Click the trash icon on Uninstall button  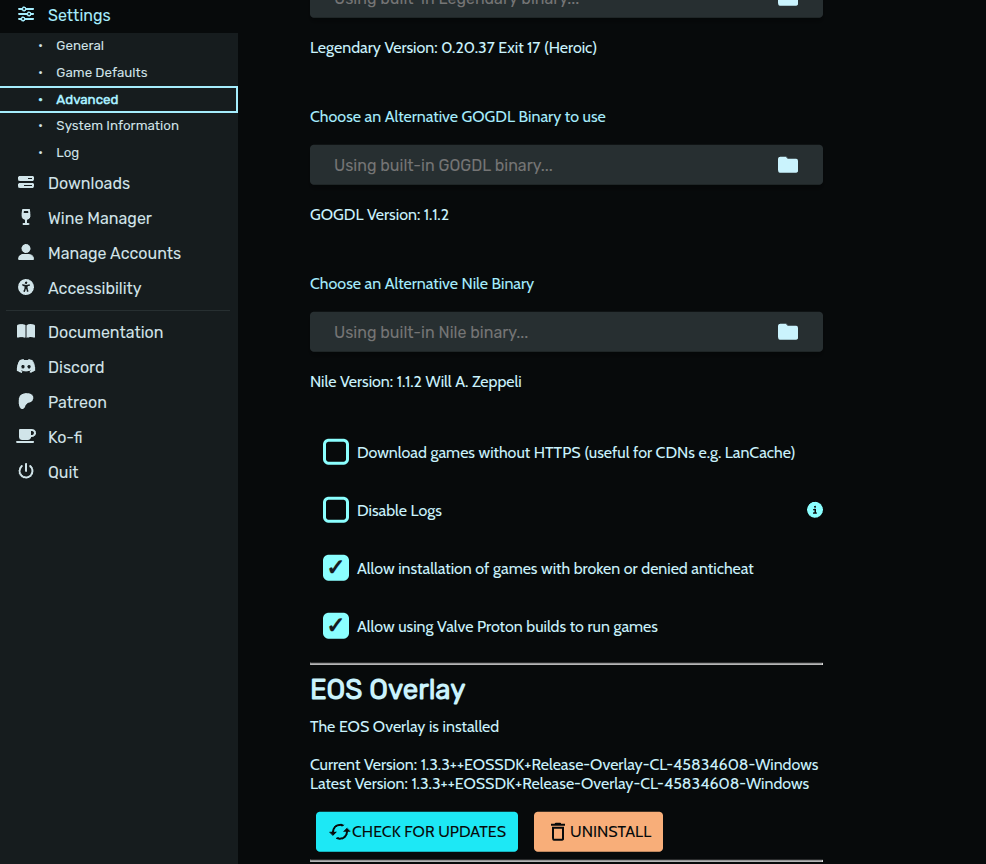pos(557,832)
